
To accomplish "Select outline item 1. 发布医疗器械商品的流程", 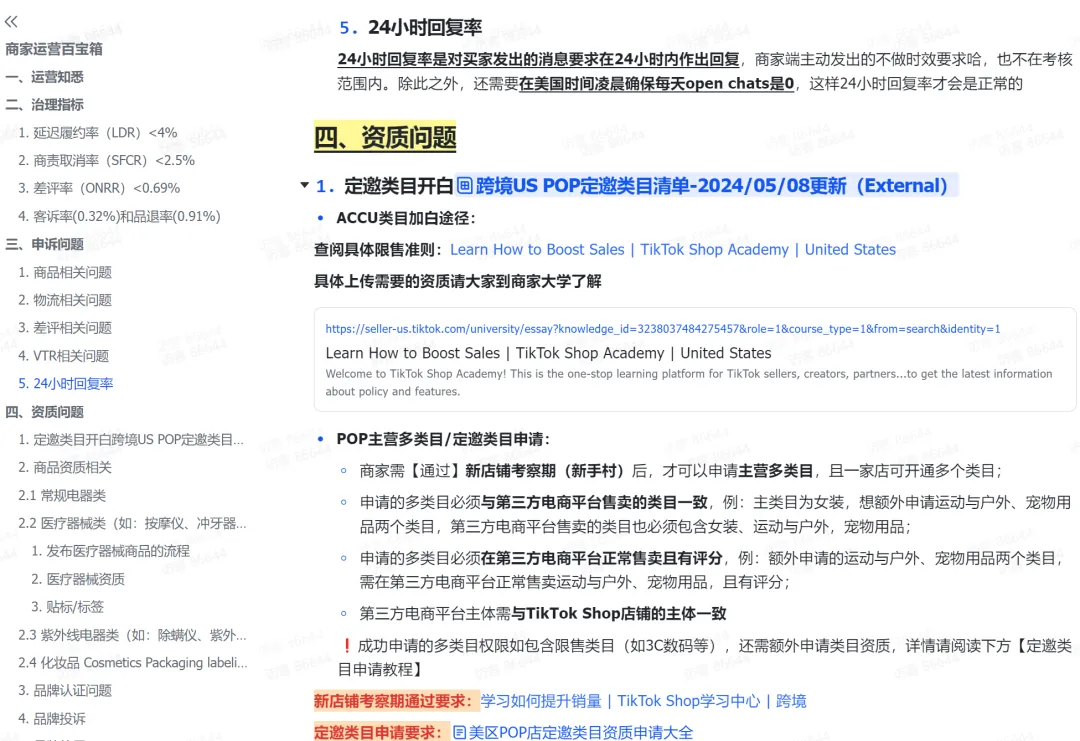I will point(110,551).
